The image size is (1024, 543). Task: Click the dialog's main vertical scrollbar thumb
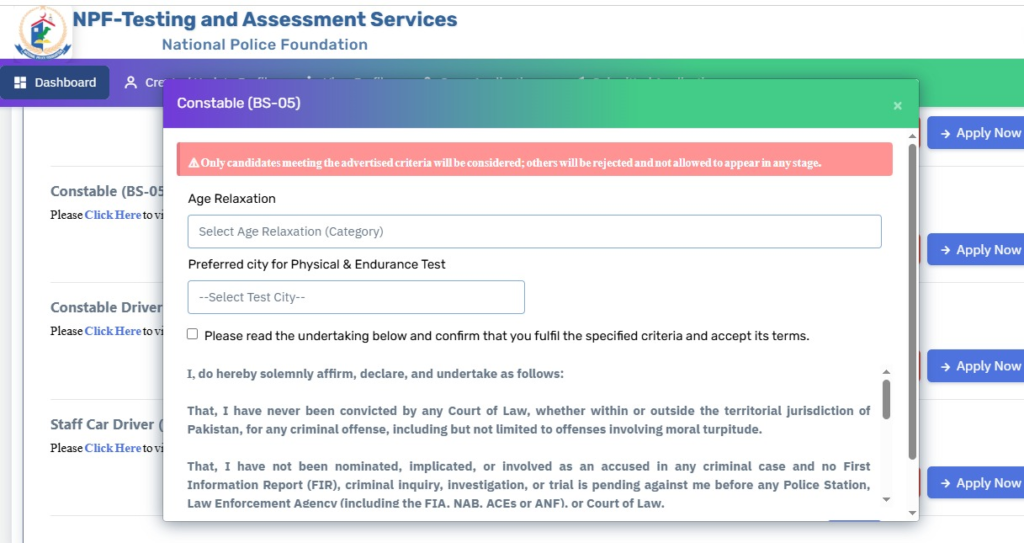coord(912,300)
